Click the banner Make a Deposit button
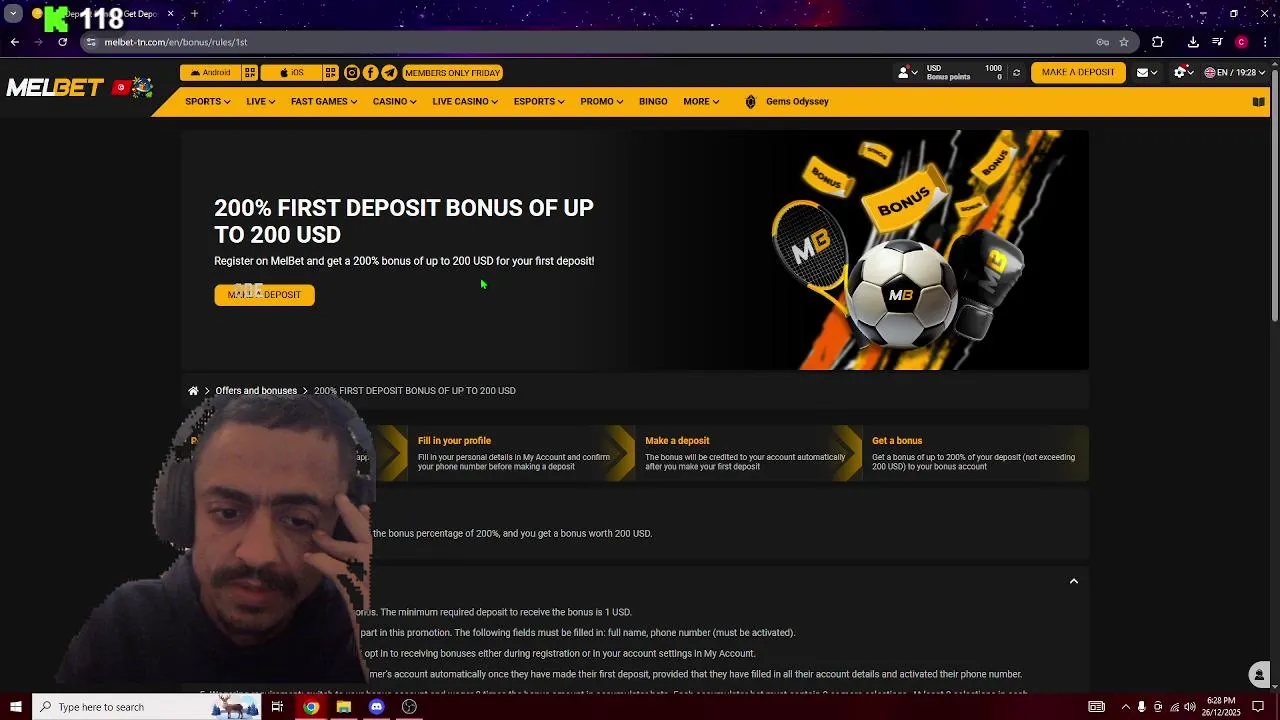Image resolution: width=1280 pixels, height=720 pixels. pyautogui.click(x=264, y=295)
